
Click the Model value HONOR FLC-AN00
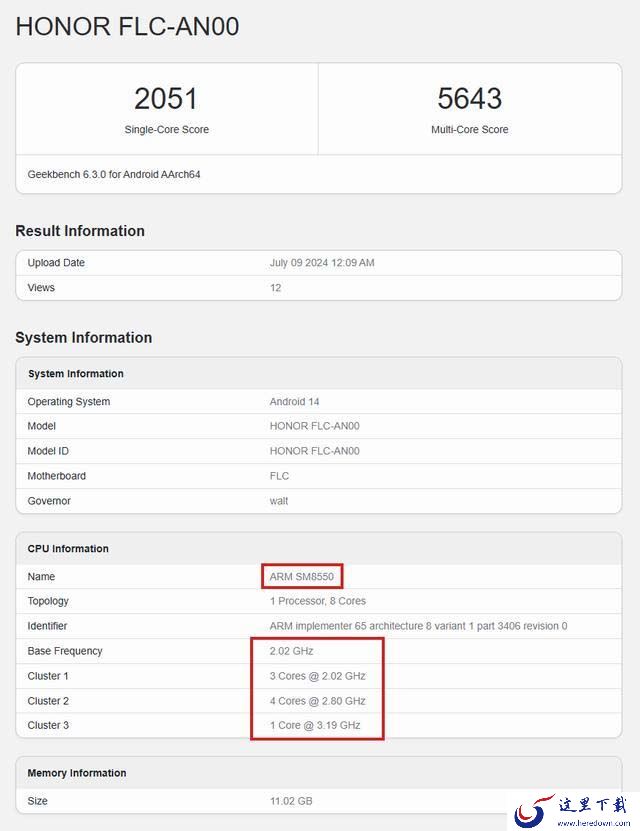315,426
